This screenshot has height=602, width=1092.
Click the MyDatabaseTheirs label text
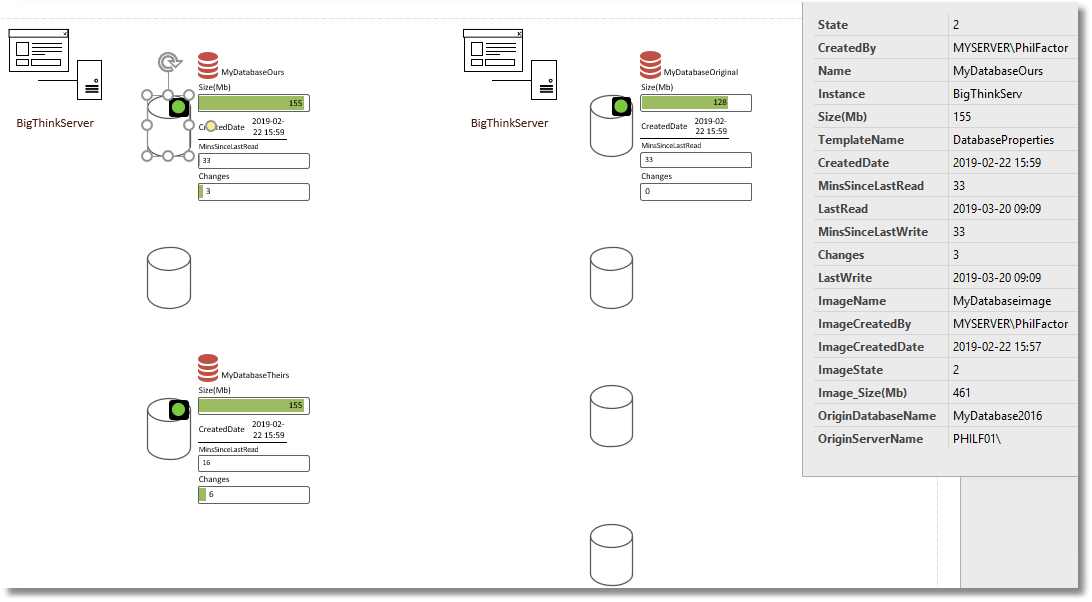click(255, 375)
